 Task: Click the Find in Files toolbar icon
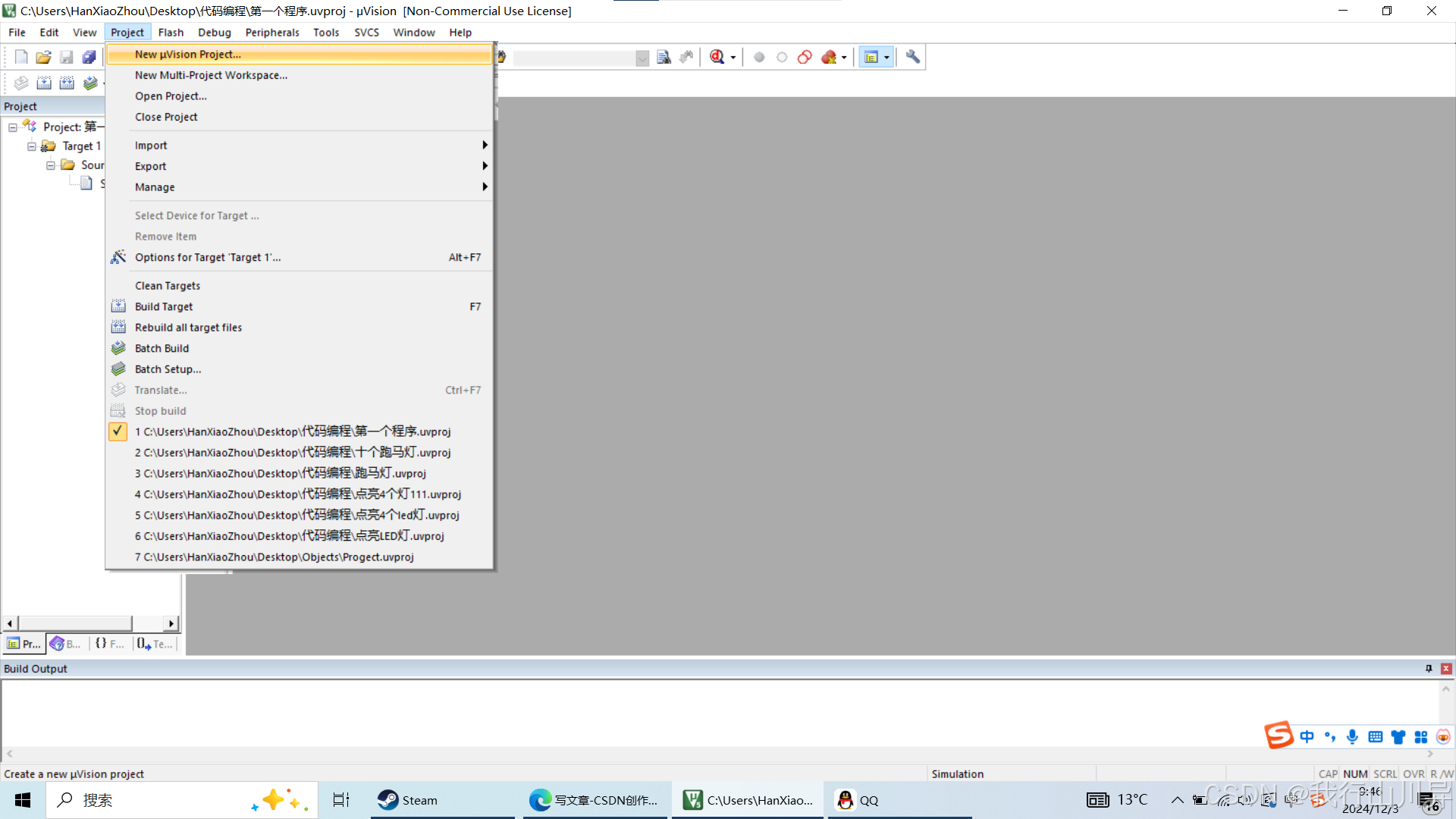664,57
